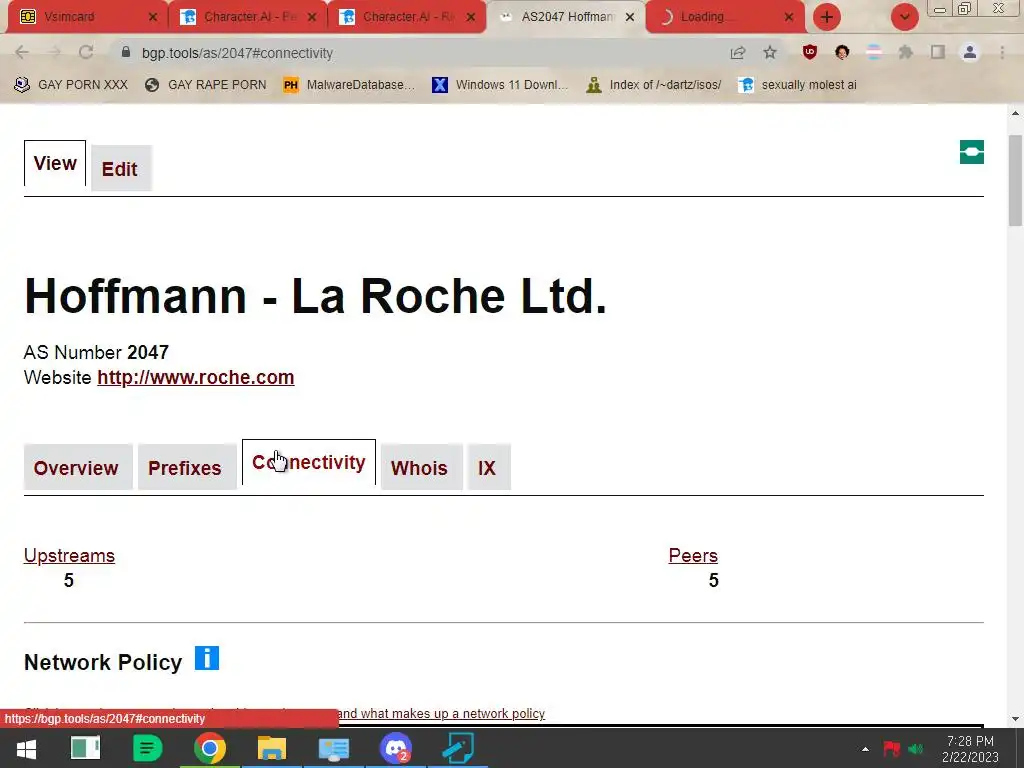Bookmark this page with the star icon

point(770,52)
